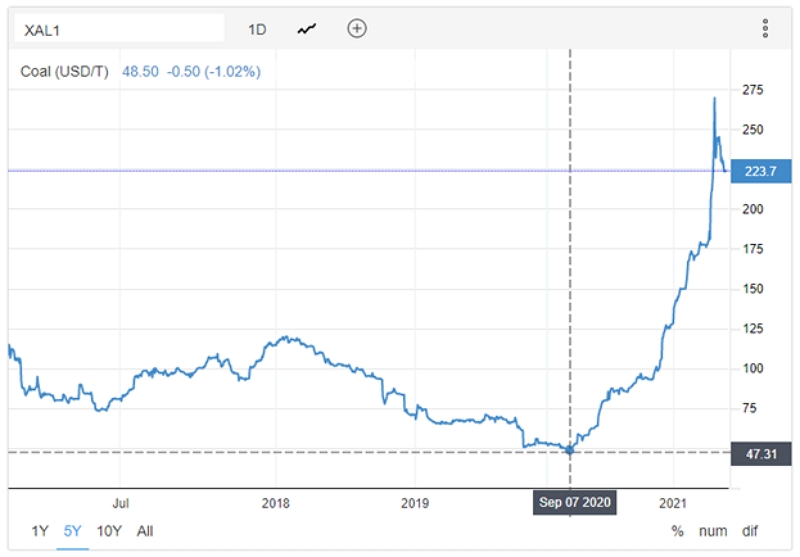Screen dimensions: 800x557
Task: Click the 2018 axis label
Action: (276, 503)
